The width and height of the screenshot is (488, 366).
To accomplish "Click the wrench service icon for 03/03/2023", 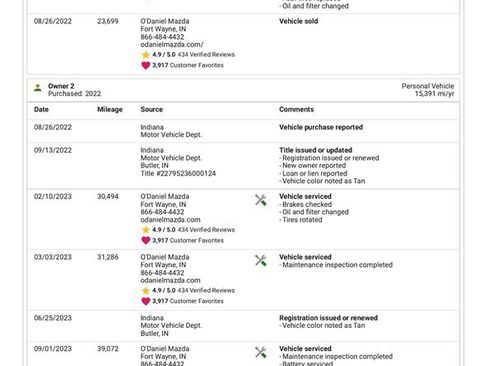I will (x=261, y=261).
